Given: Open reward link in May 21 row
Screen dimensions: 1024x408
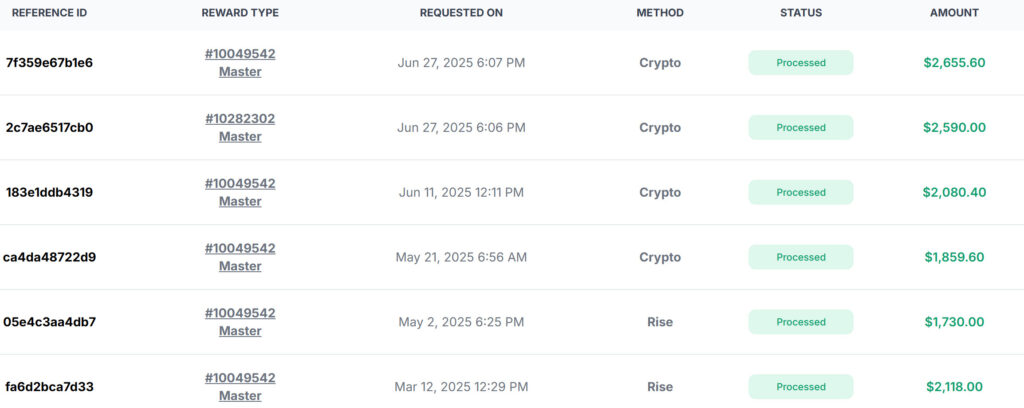Looking at the screenshot, I should point(240,257).
